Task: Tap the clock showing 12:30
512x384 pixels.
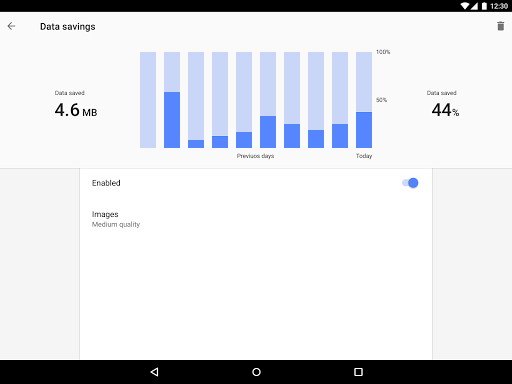Action: (x=499, y=6)
